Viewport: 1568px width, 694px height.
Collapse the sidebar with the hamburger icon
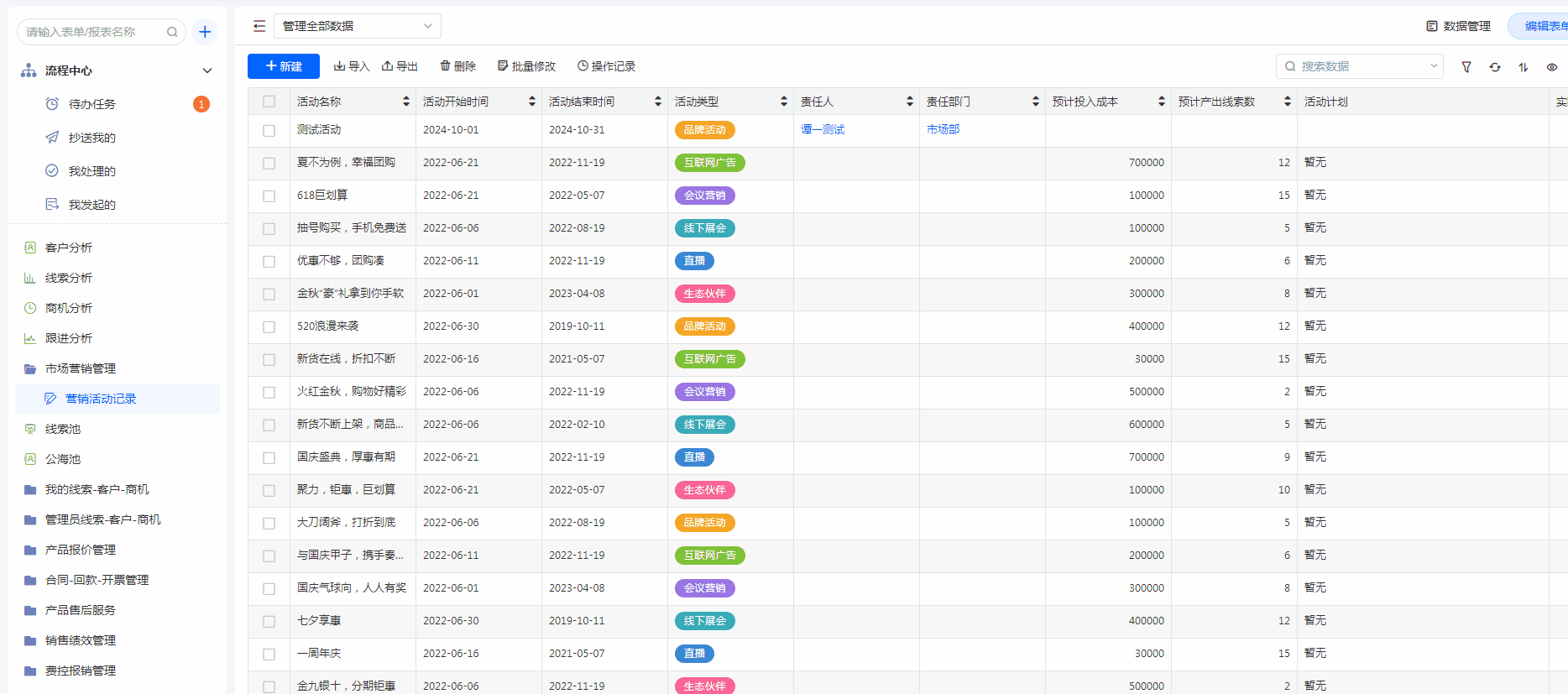click(259, 26)
